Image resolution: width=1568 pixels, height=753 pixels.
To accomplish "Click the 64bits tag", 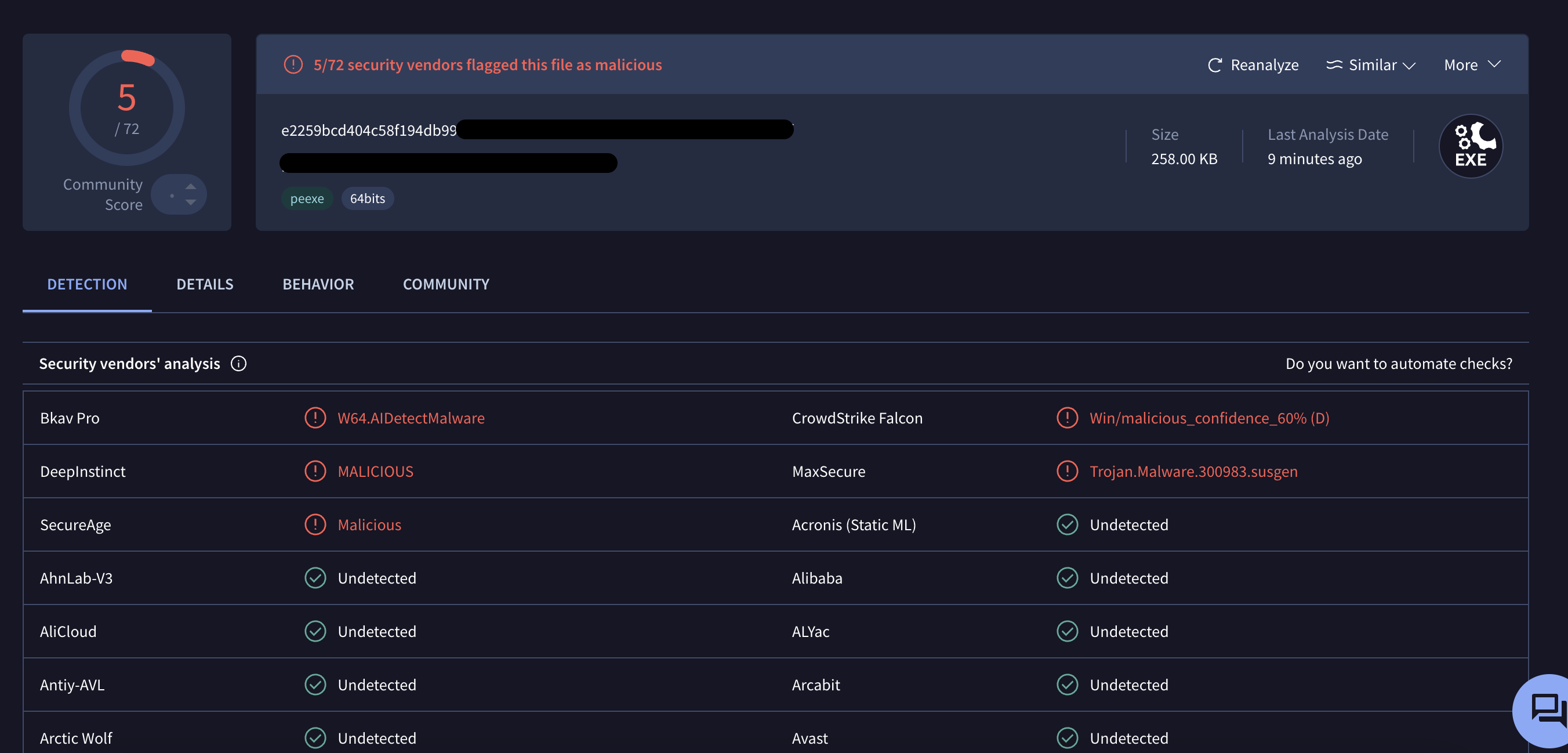I will [x=367, y=198].
